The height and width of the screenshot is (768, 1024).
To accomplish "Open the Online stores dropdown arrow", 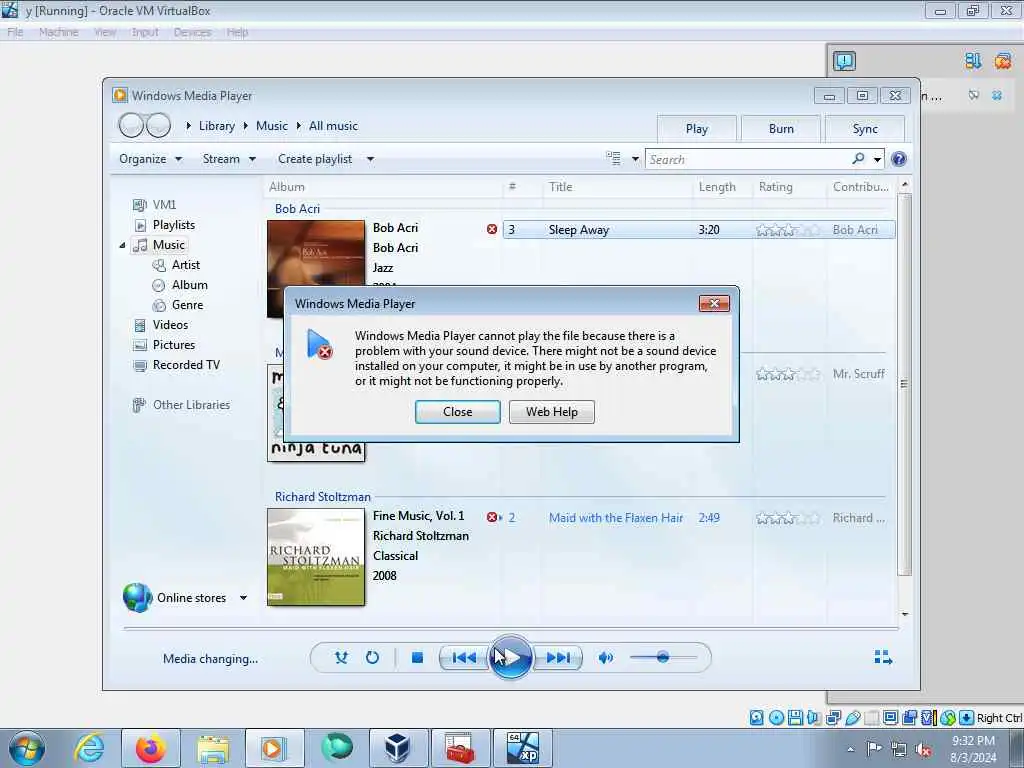I will pyautogui.click(x=243, y=598).
